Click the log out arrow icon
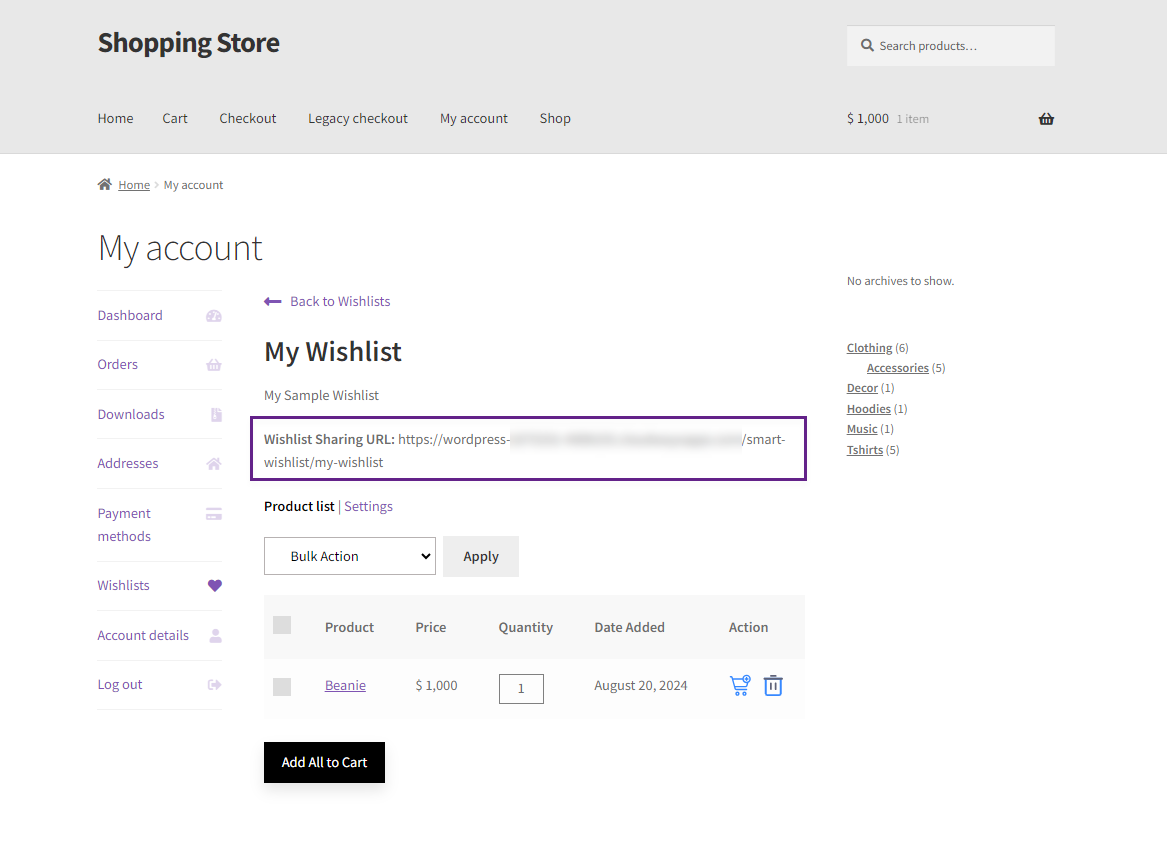 pyautogui.click(x=214, y=685)
